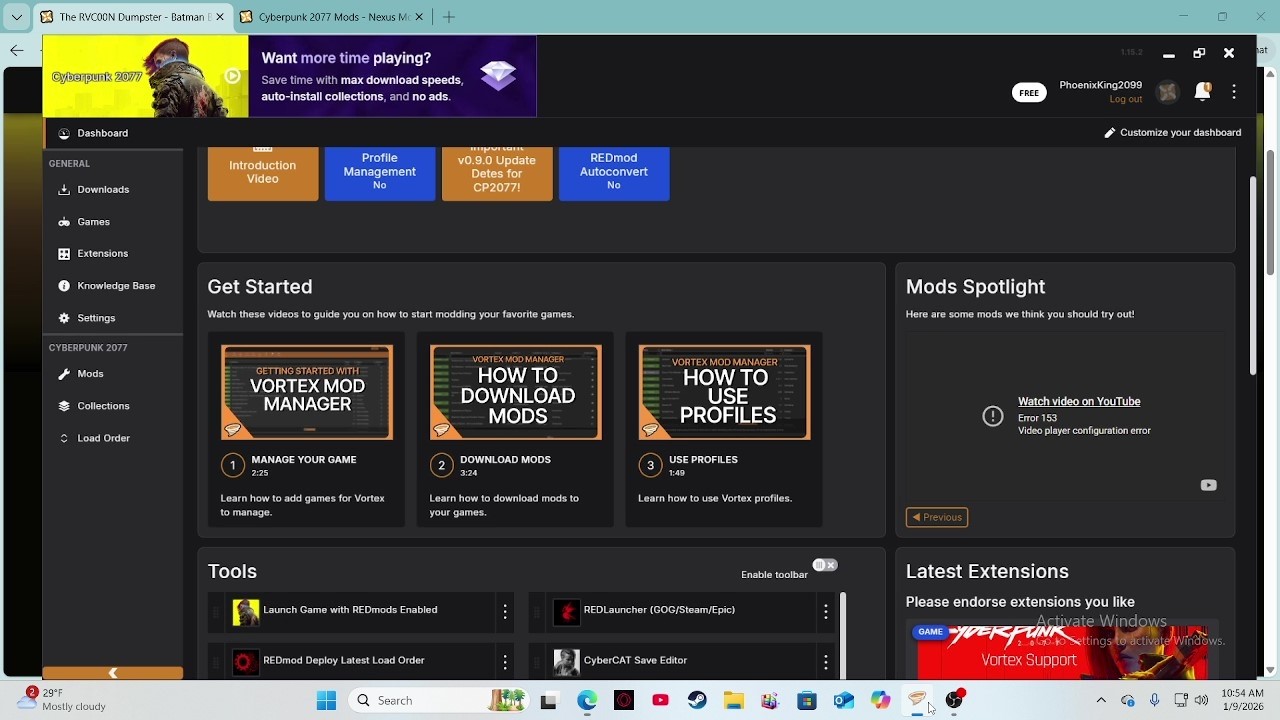Click the Vortex dashboard vertical scrollbar
Screen dimensions: 1280x720
click(1252, 276)
